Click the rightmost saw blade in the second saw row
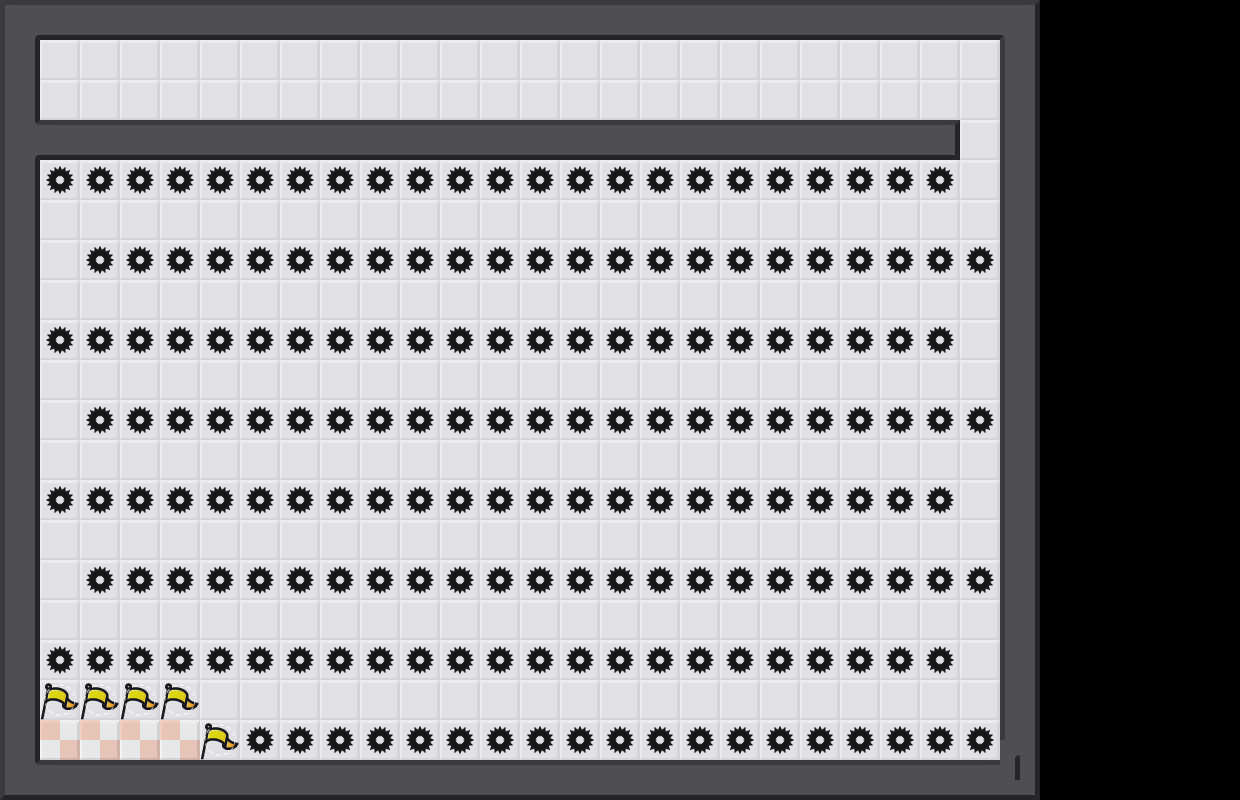Image resolution: width=1240 pixels, height=800 pixels. pyautogui.click(x=980, y=260)
